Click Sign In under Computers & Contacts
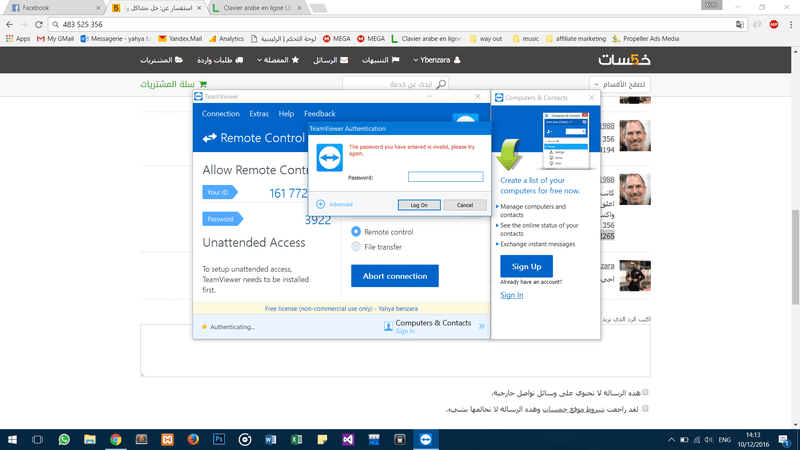 pos(405,332)
